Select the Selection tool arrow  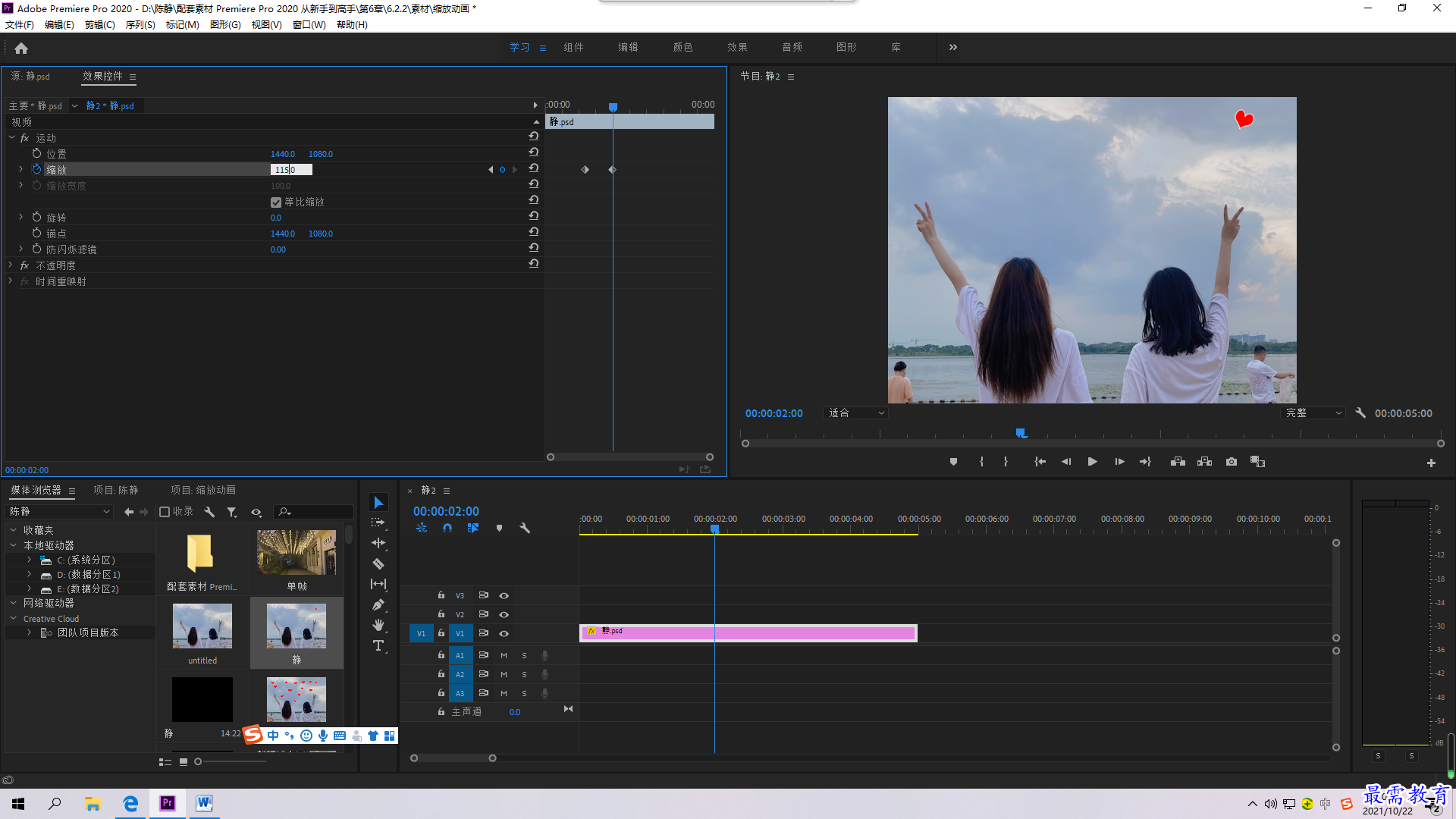(x=378, y=503)
